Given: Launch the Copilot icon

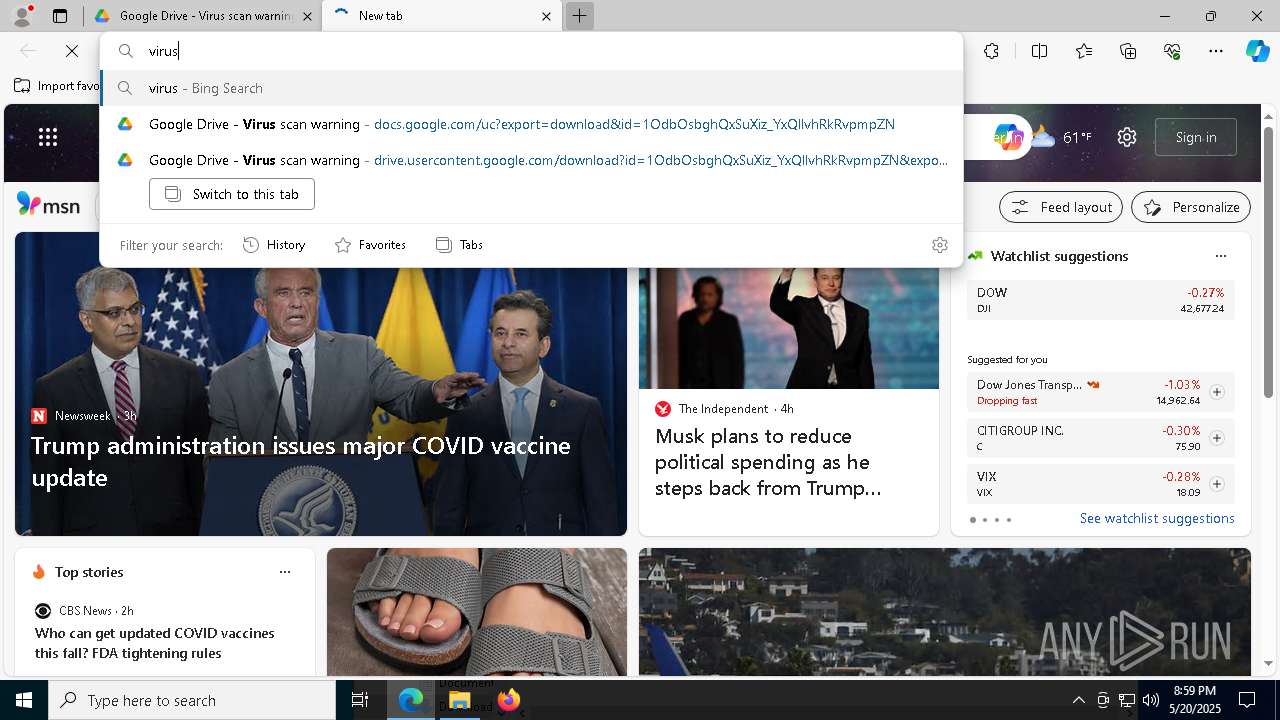Looking at the screenshot, I should [x=1257, y=51].
